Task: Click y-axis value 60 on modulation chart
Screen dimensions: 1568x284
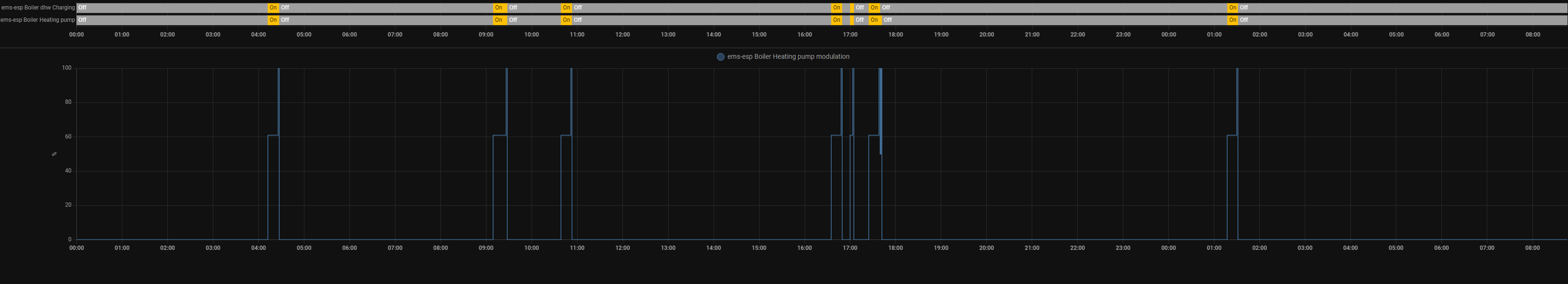Action: click(68, 137)
